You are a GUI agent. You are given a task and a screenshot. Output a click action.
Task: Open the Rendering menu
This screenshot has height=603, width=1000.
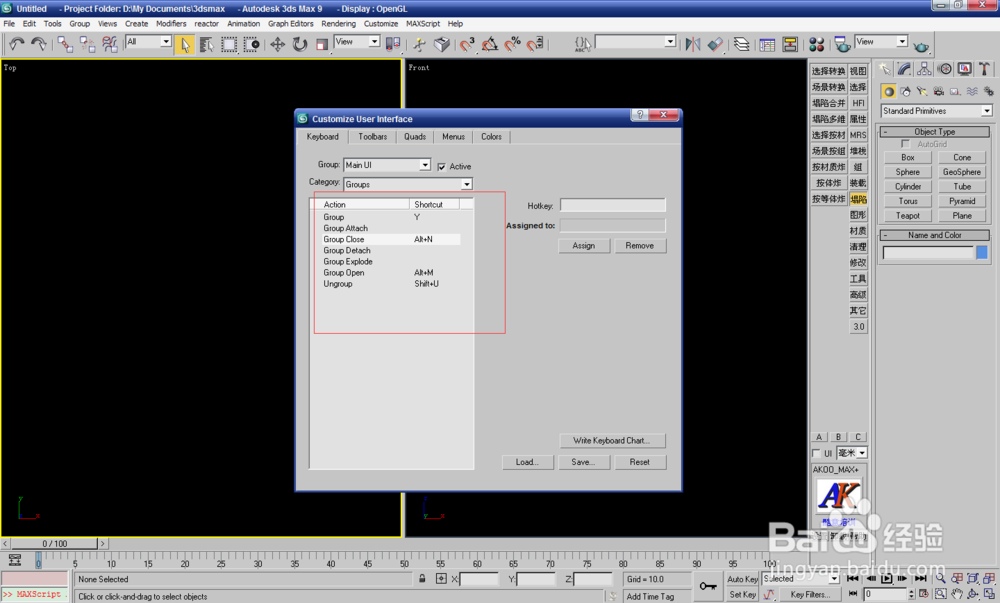(338, 24)
